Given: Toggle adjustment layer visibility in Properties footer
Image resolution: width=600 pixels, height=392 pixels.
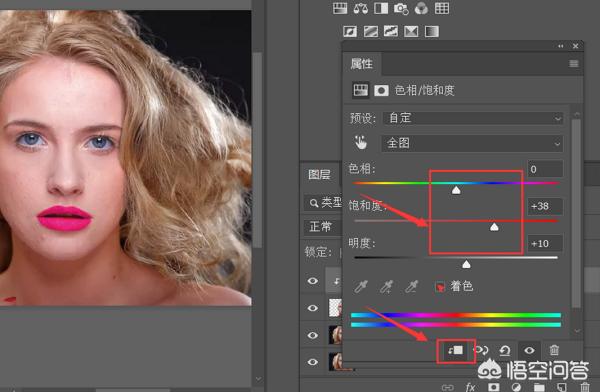Looking at the screenshot, I should (530, 350).
